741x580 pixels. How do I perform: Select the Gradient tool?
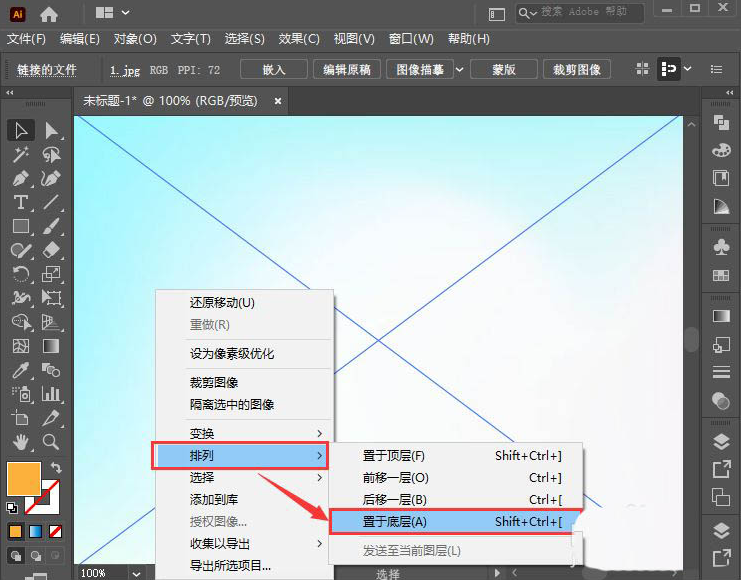tap(51, 346)
